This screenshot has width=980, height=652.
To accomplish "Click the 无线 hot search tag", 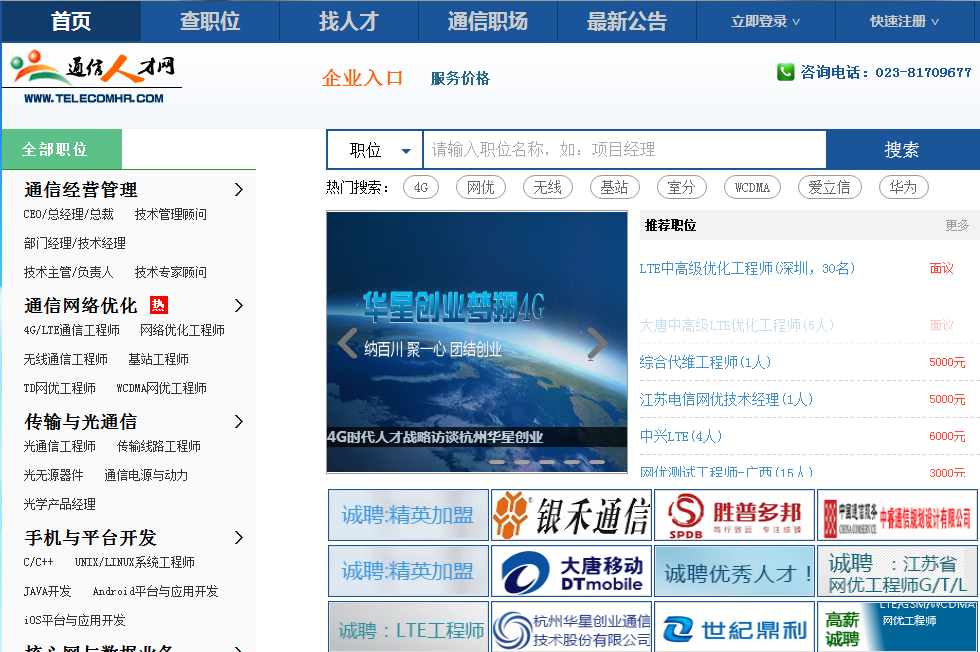I will [548, 187].
